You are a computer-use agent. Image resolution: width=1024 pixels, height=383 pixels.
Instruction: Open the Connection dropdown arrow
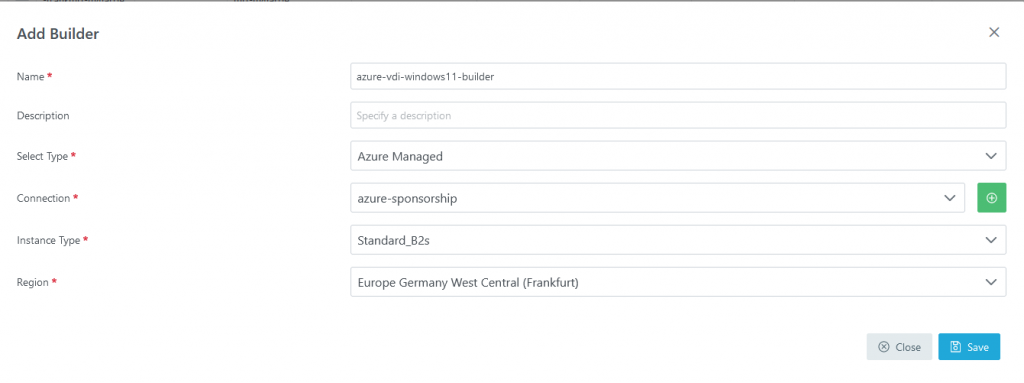[x=950, y=198]
